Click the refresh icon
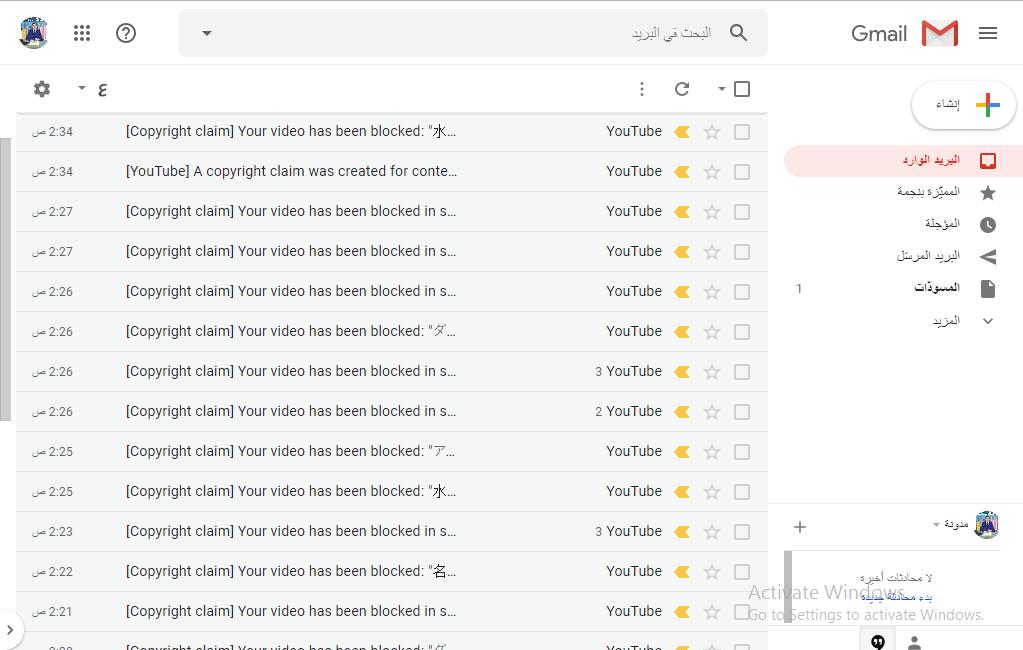This screenshot has width=1023, height=650. click(x=682, y=89)
